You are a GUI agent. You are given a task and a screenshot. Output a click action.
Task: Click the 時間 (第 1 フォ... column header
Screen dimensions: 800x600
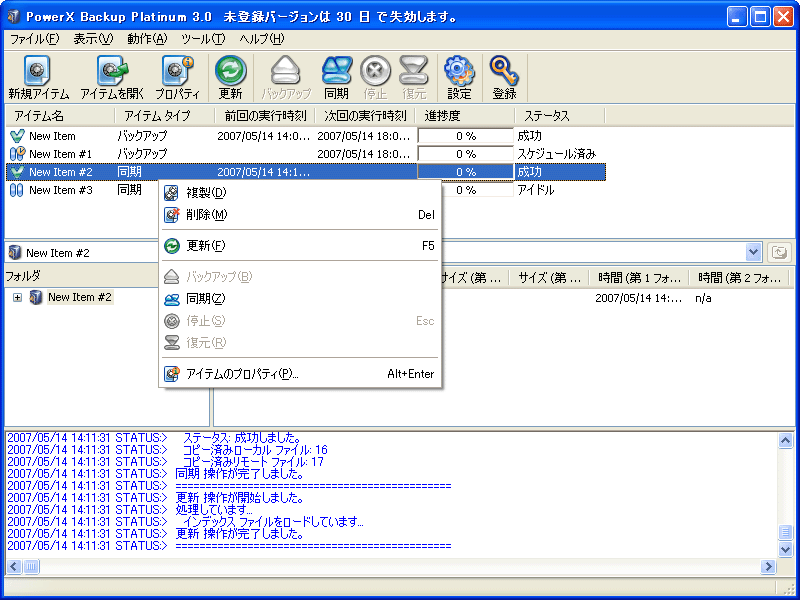pyautogui.click(x=638, y=278)
